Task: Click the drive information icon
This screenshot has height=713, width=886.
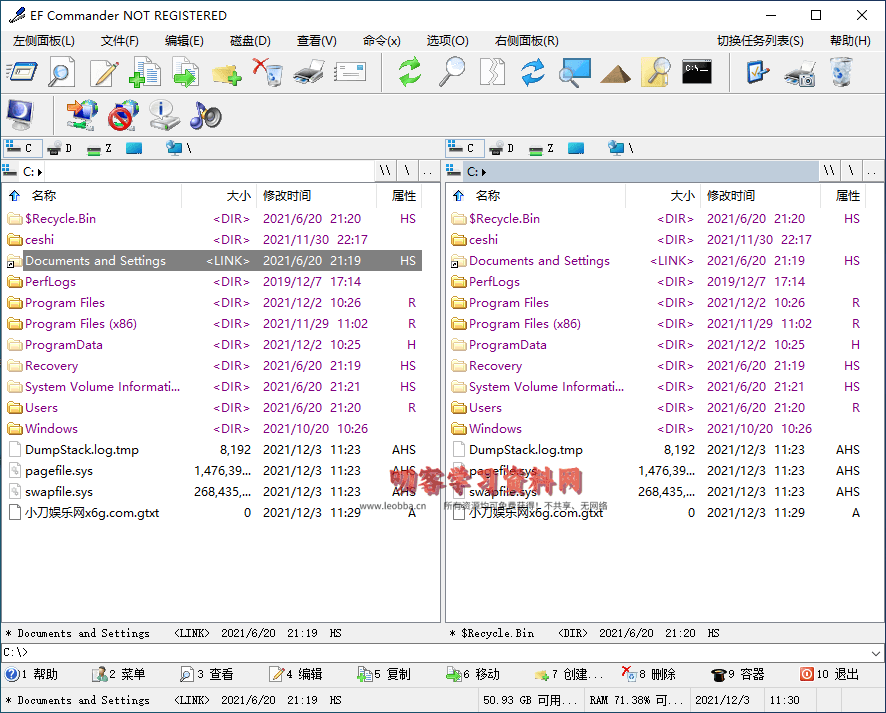Action: click(x=164, y=114)
